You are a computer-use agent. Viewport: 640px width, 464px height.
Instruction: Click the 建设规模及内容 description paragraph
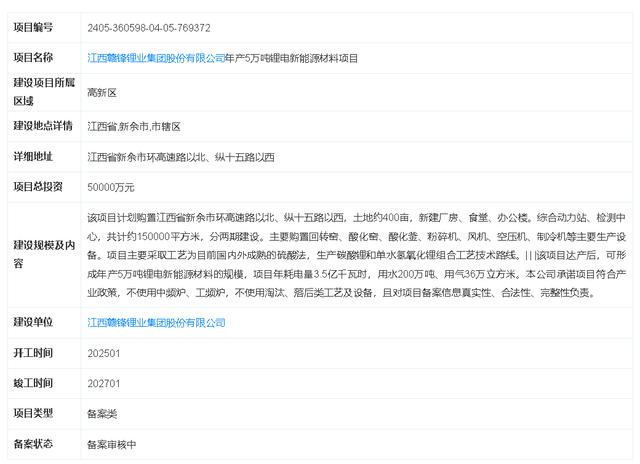[355, 255]
